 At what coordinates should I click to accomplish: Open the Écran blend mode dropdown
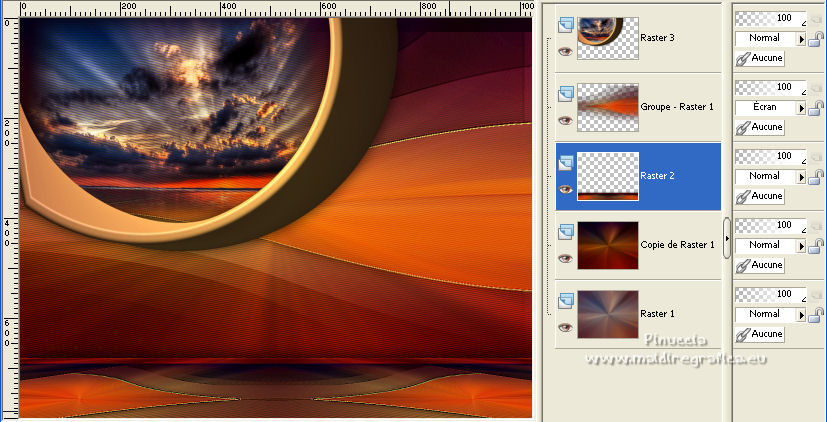771,108
